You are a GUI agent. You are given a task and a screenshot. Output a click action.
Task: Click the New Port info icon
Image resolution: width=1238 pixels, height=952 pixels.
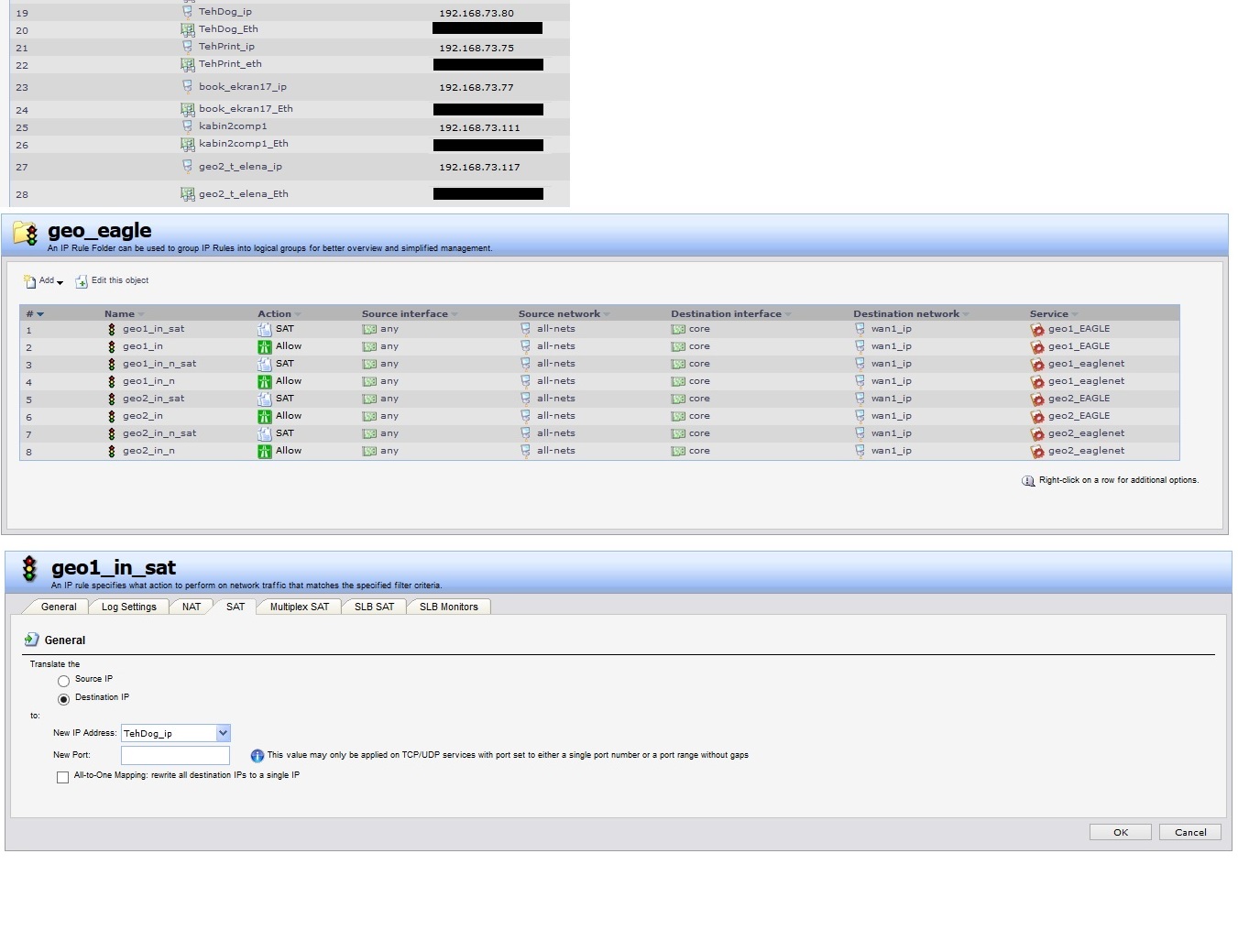tap(257, 756)
